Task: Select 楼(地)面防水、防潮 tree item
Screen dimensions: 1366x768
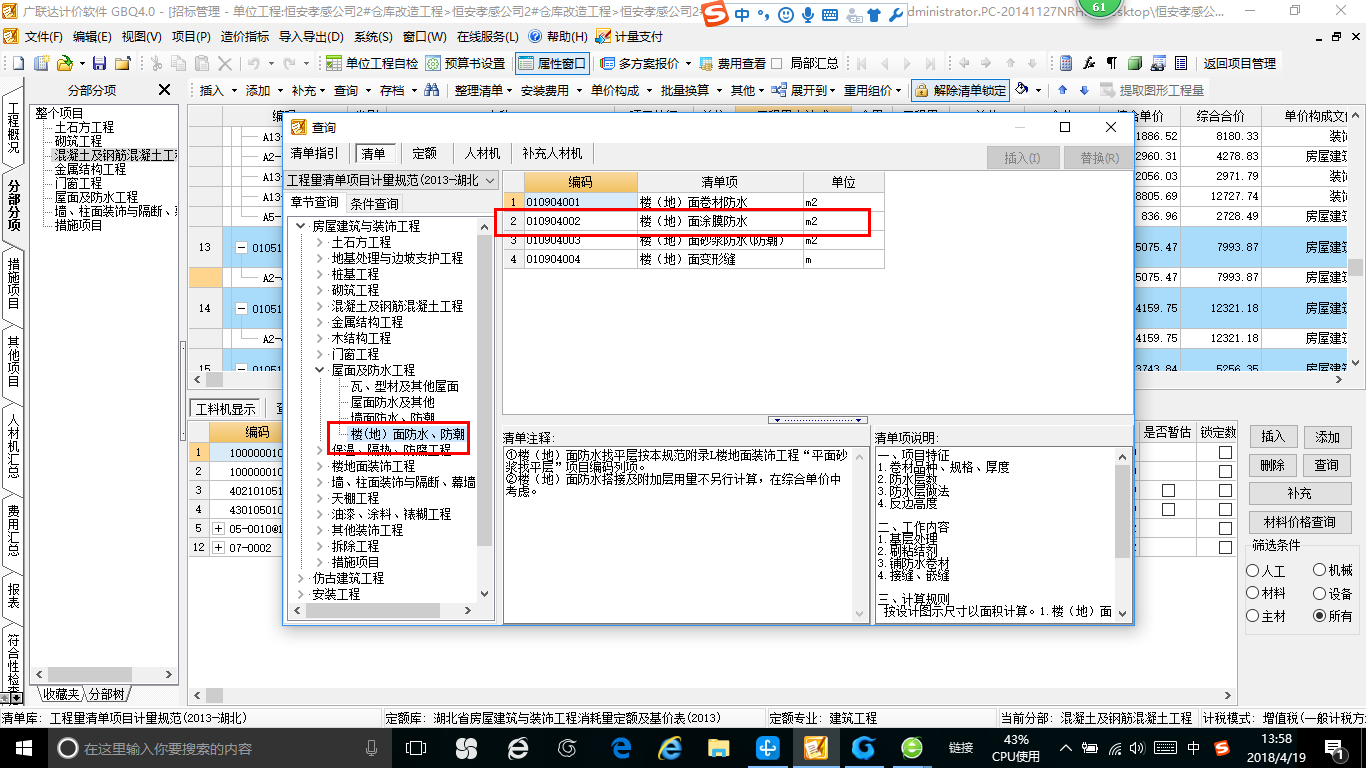Action: (x=407, y=434)
